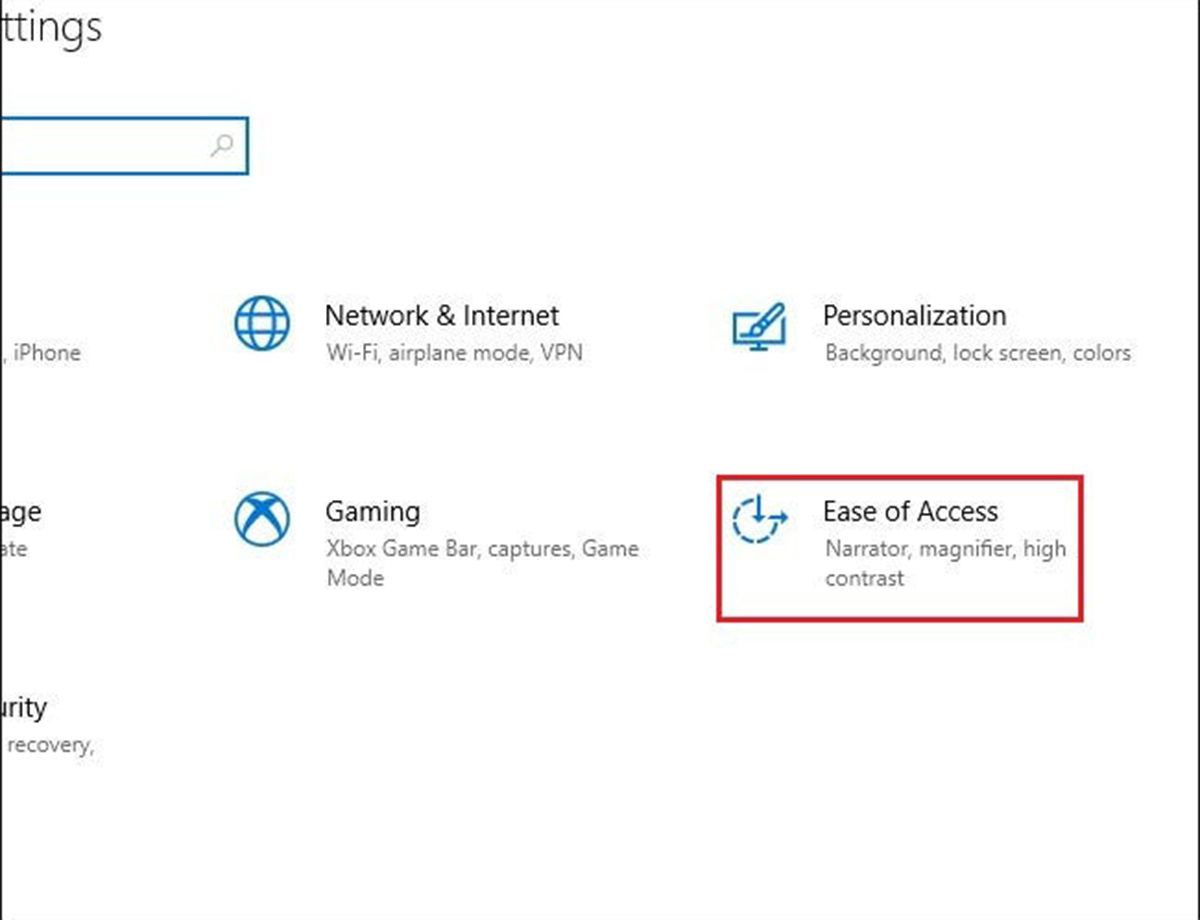
Task: Open Network & Internet settings title
Action: 441,316
